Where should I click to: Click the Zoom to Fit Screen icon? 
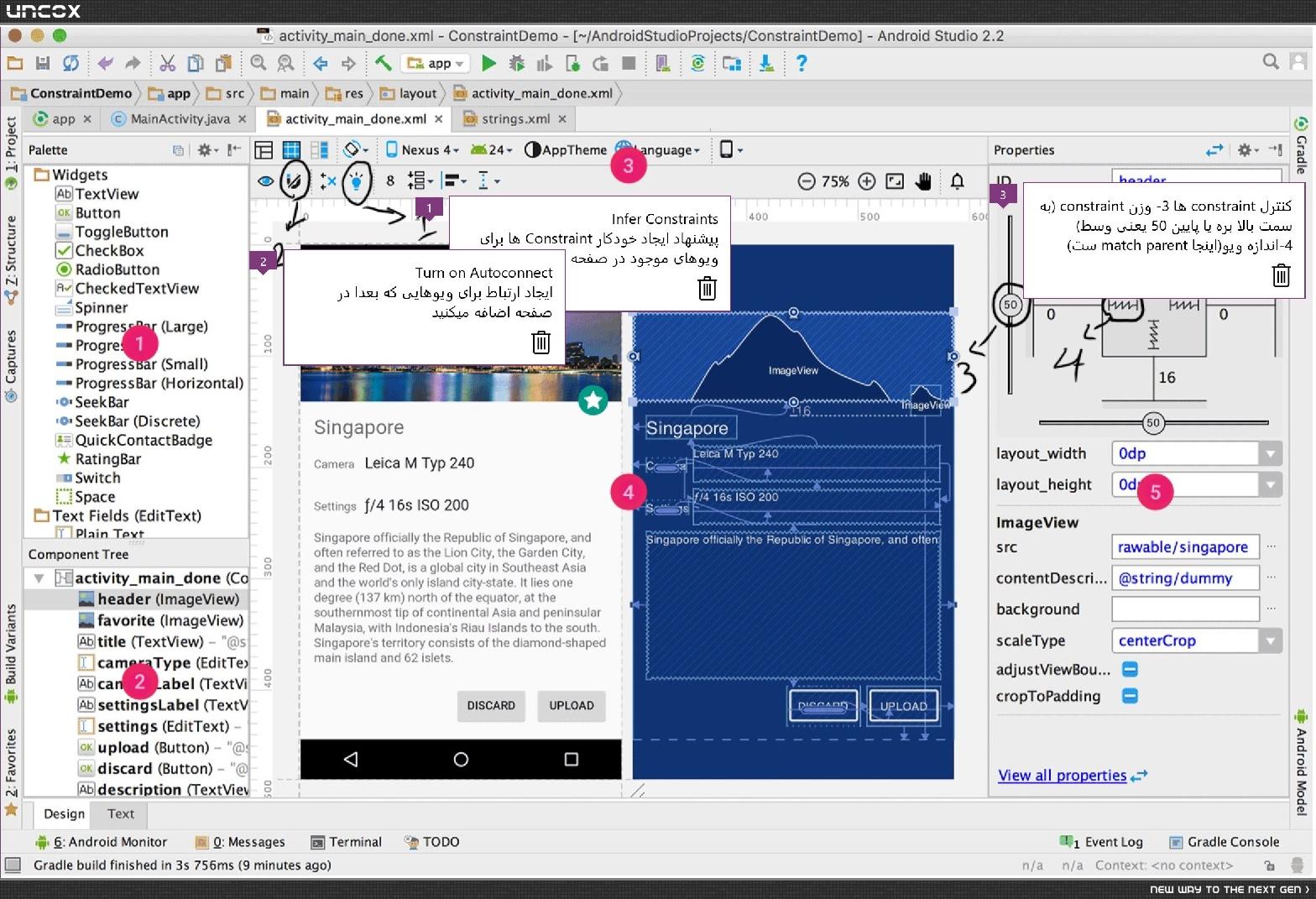click(895, 181)
